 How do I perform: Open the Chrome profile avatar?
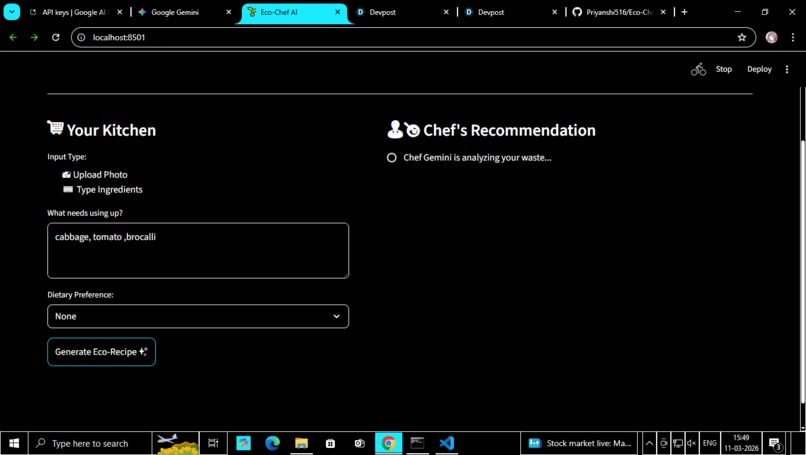771,37
